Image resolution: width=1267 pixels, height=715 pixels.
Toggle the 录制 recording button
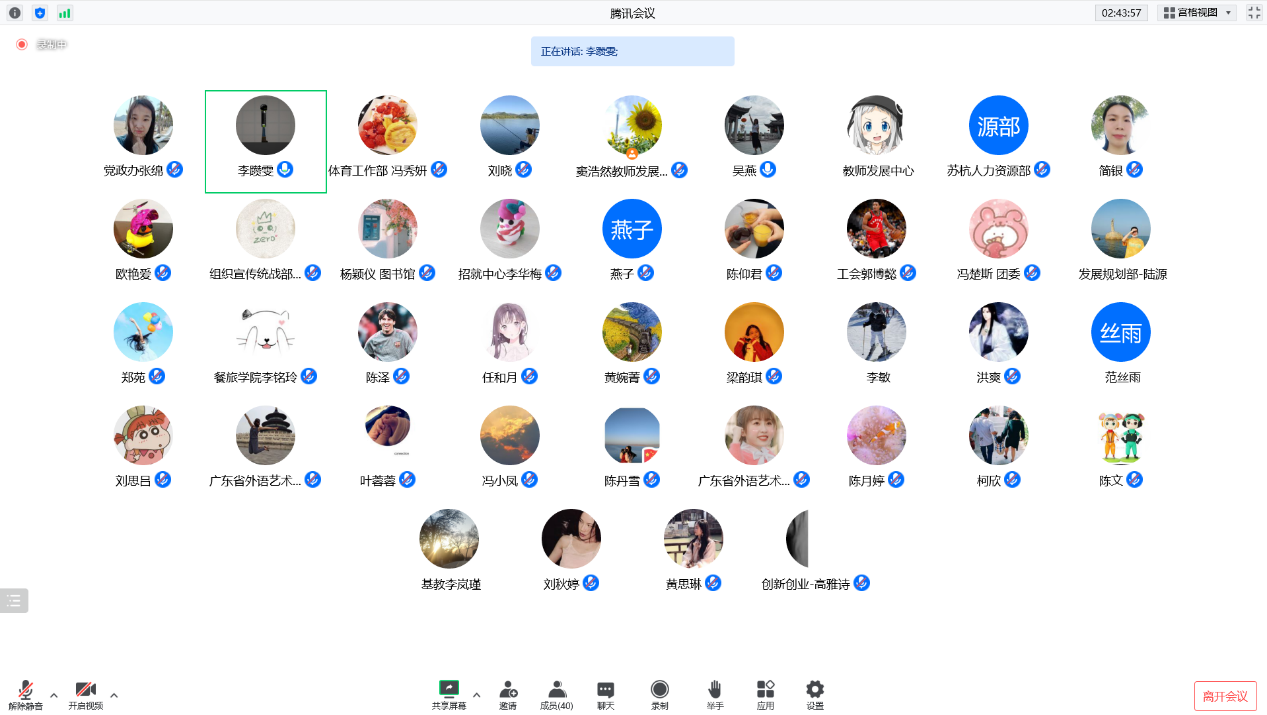tap(659, 694)
